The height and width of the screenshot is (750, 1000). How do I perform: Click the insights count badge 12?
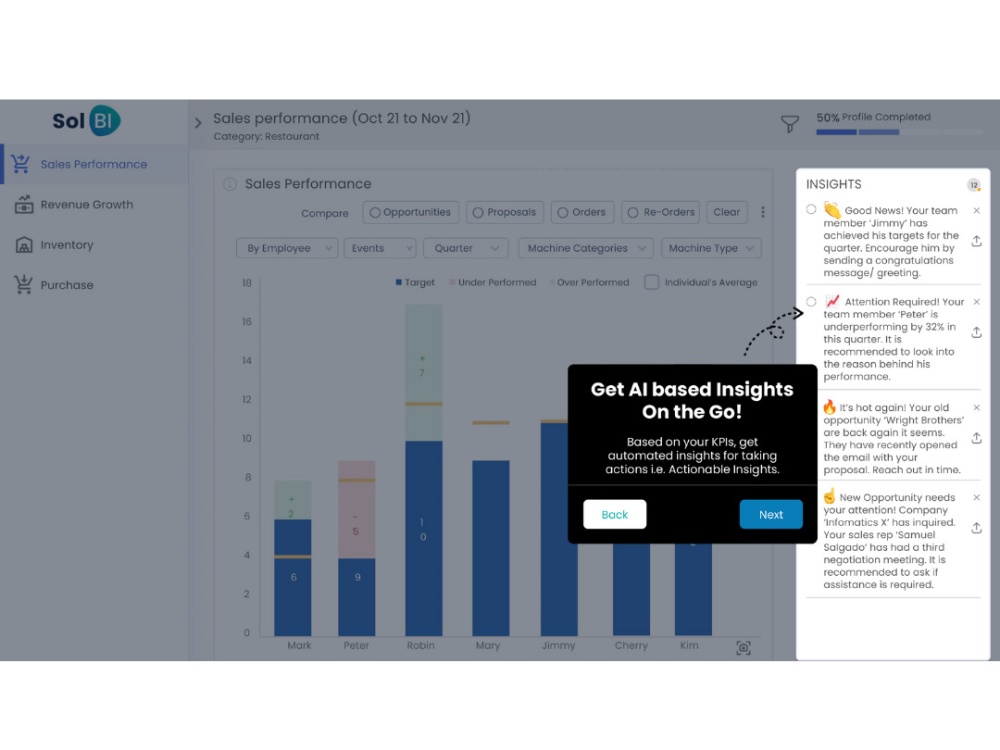(x=973, y=185)
